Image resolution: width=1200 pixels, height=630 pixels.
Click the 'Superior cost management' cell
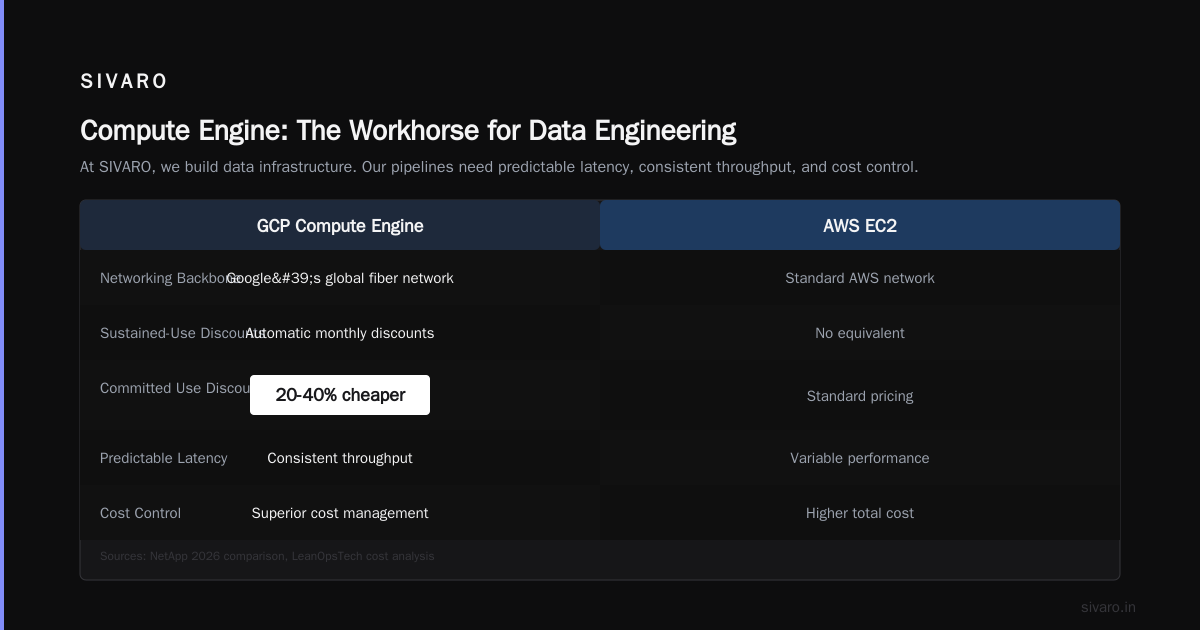click(340, 513)
